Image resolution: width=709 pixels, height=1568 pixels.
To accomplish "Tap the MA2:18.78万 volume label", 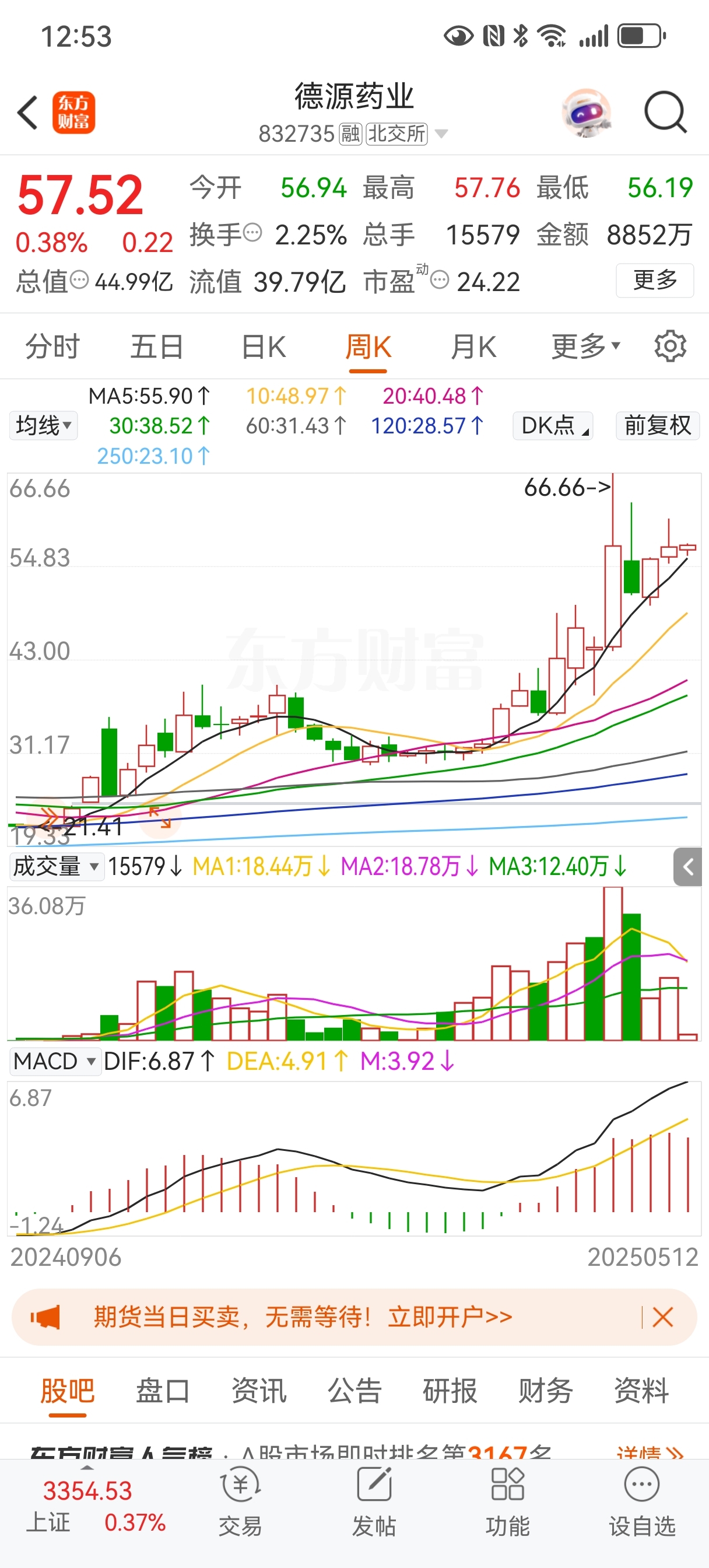I will 410,866.
